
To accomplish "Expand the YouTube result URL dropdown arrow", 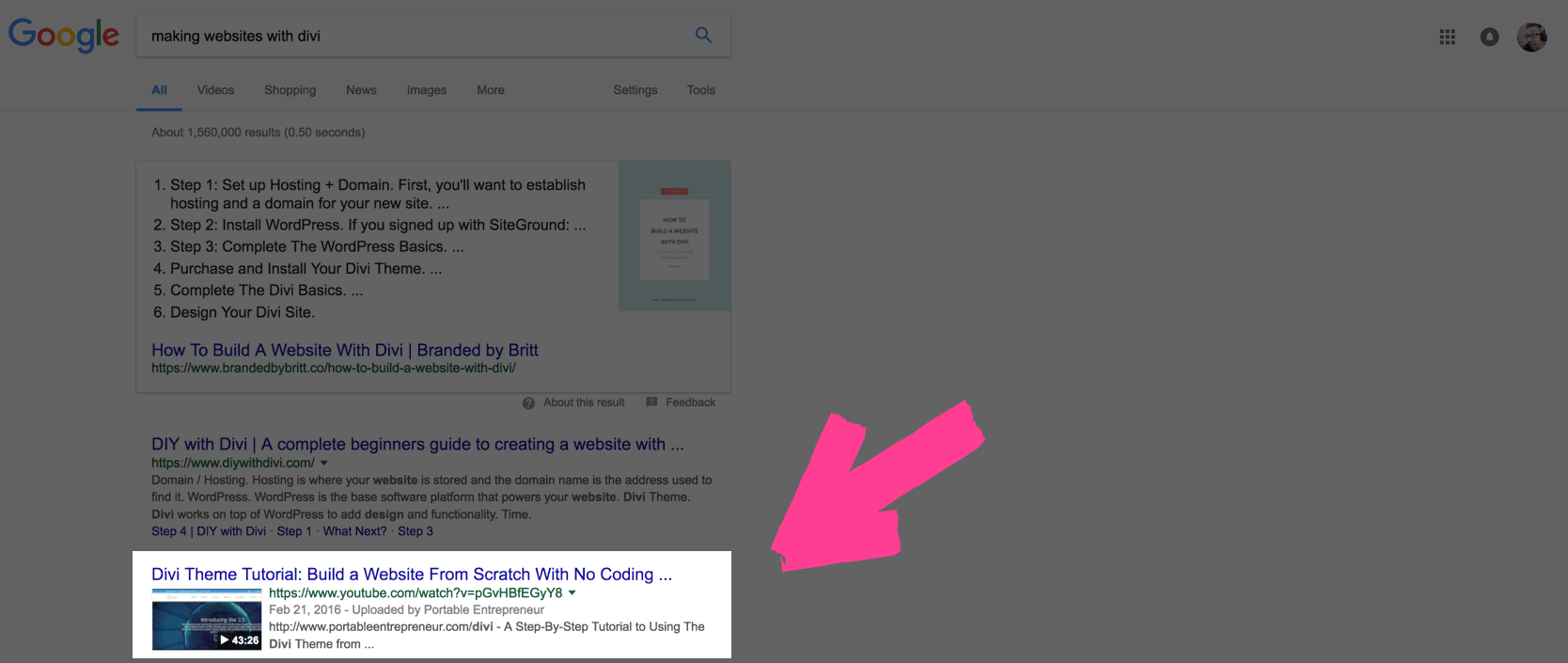I will [x=572, y=593].
